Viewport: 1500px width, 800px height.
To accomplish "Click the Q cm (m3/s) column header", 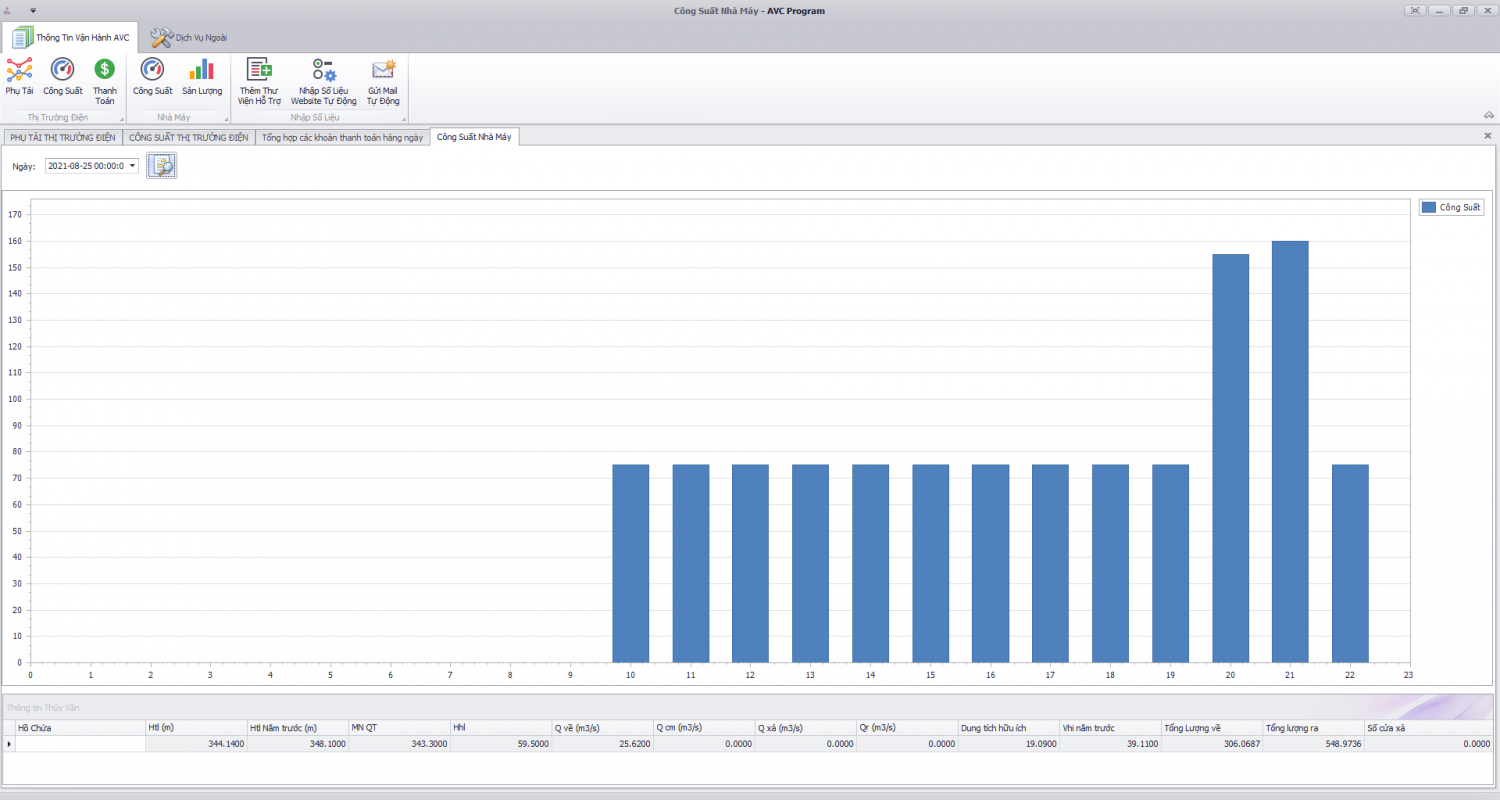I will pos(704,728).
